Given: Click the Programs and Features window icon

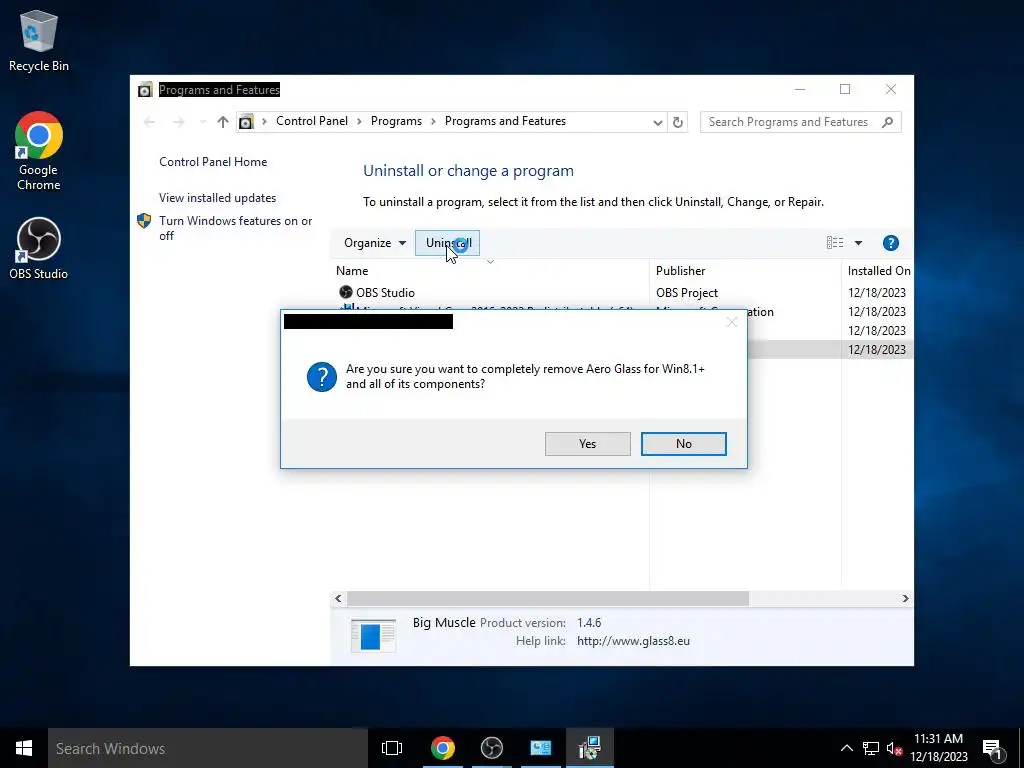Looking at the screenshot, I should tap(145, 89).
